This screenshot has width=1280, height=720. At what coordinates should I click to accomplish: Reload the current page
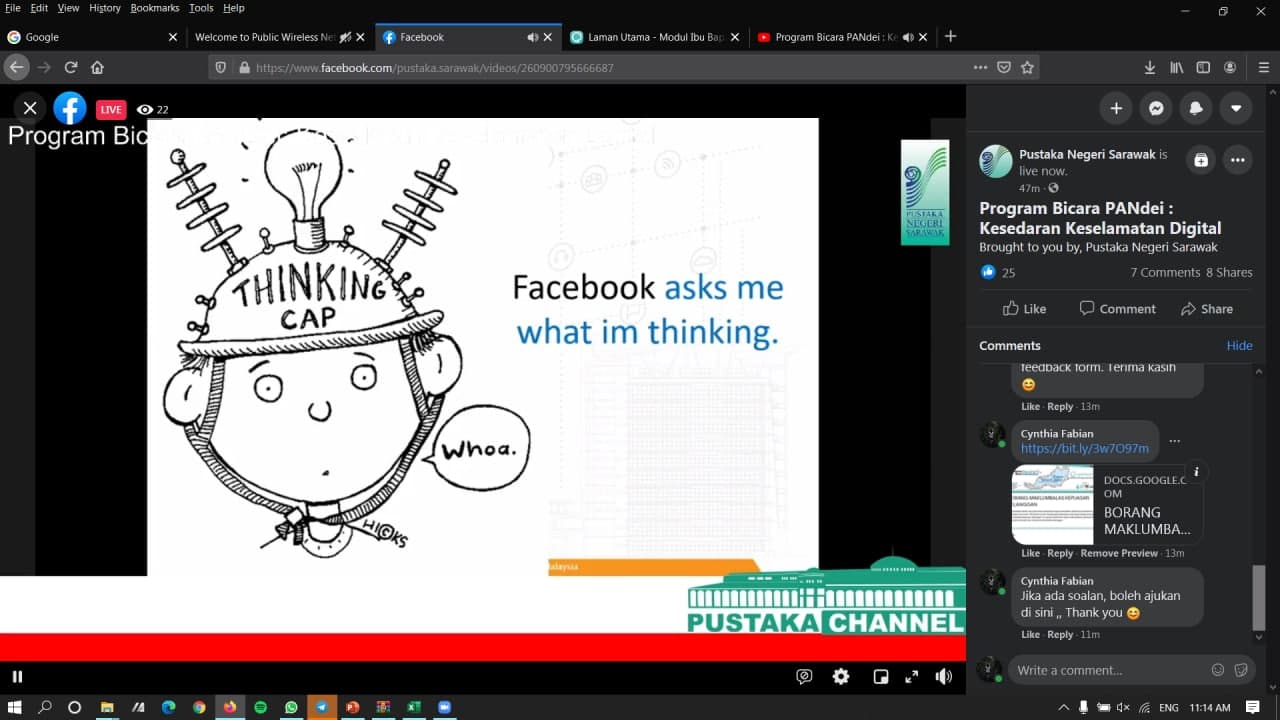click(71, 67)
